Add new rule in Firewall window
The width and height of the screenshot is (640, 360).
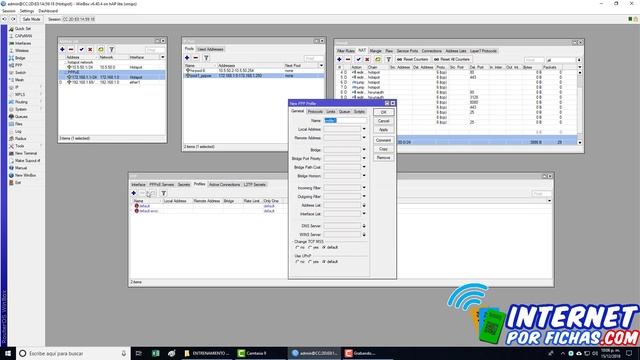[339, 60]
